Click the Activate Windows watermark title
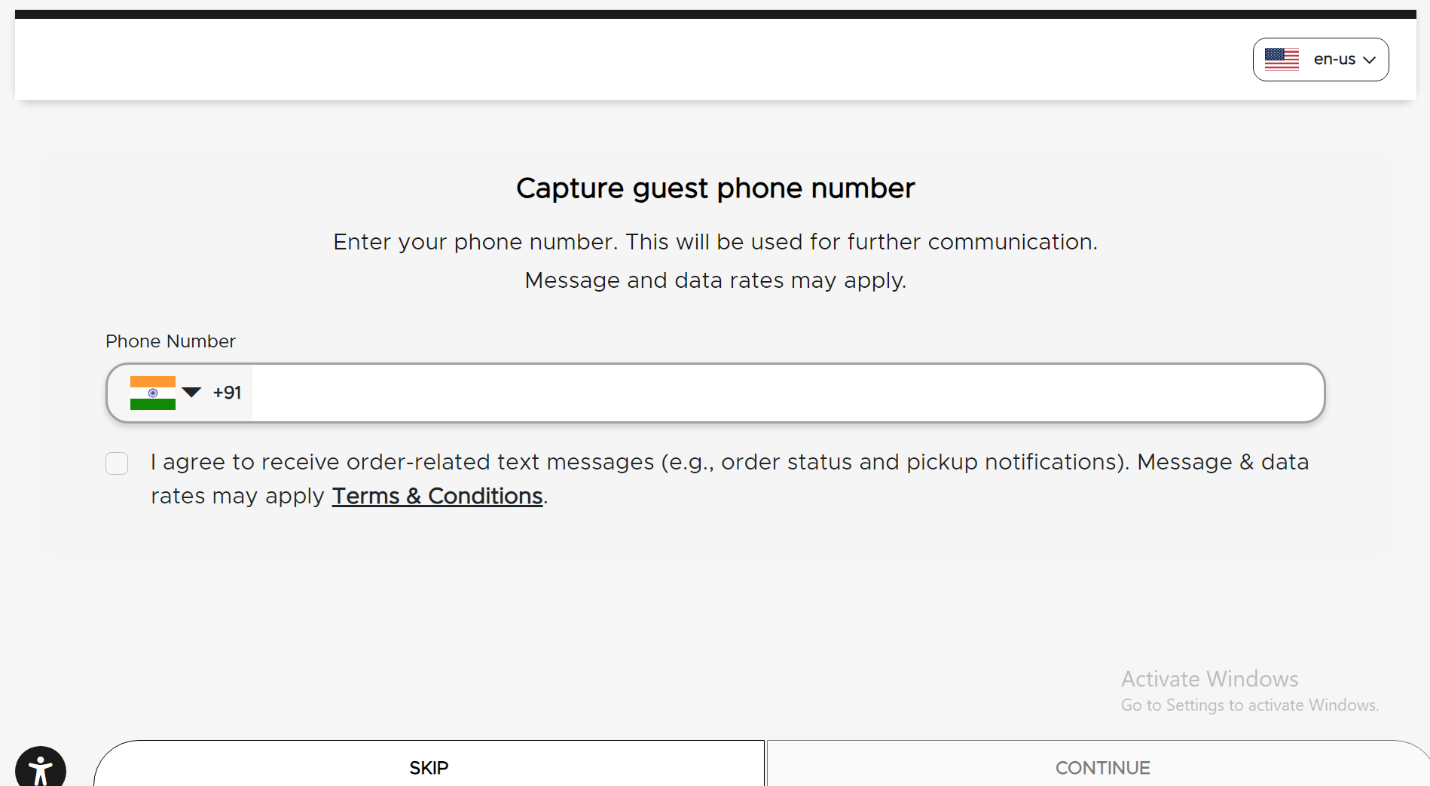Screen dimensions: 1430x786 (x=1209, y=679)
